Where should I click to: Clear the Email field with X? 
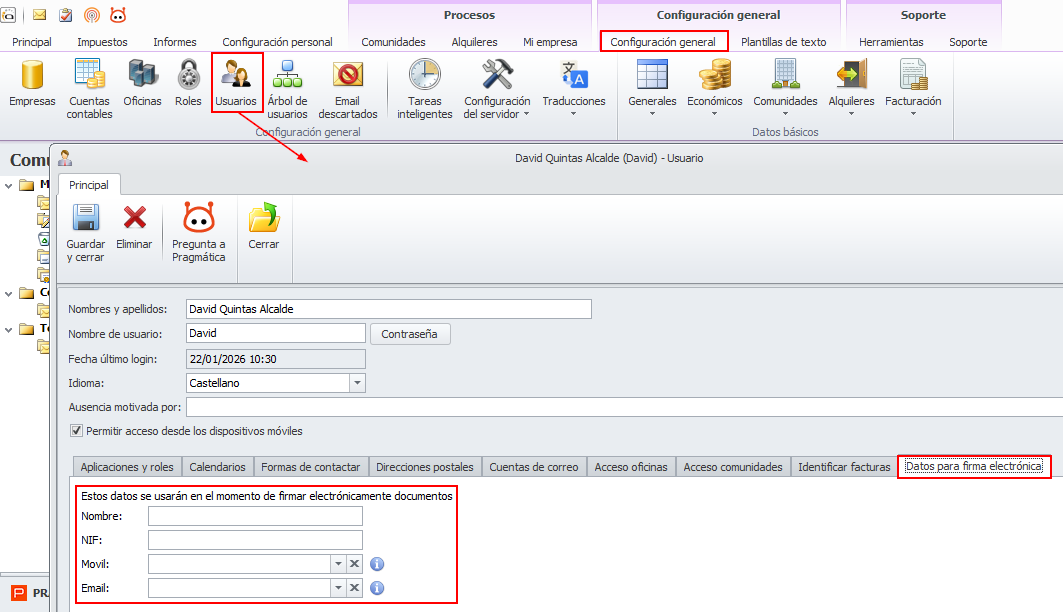[354, 588]
